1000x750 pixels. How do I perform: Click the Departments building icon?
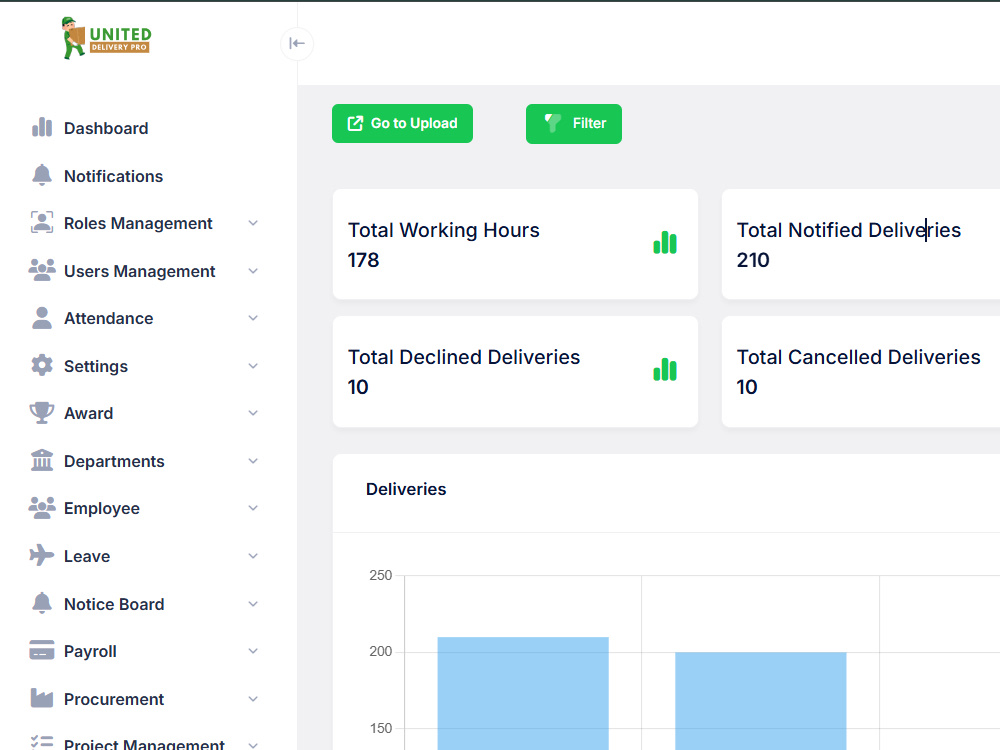click(42, 460)
